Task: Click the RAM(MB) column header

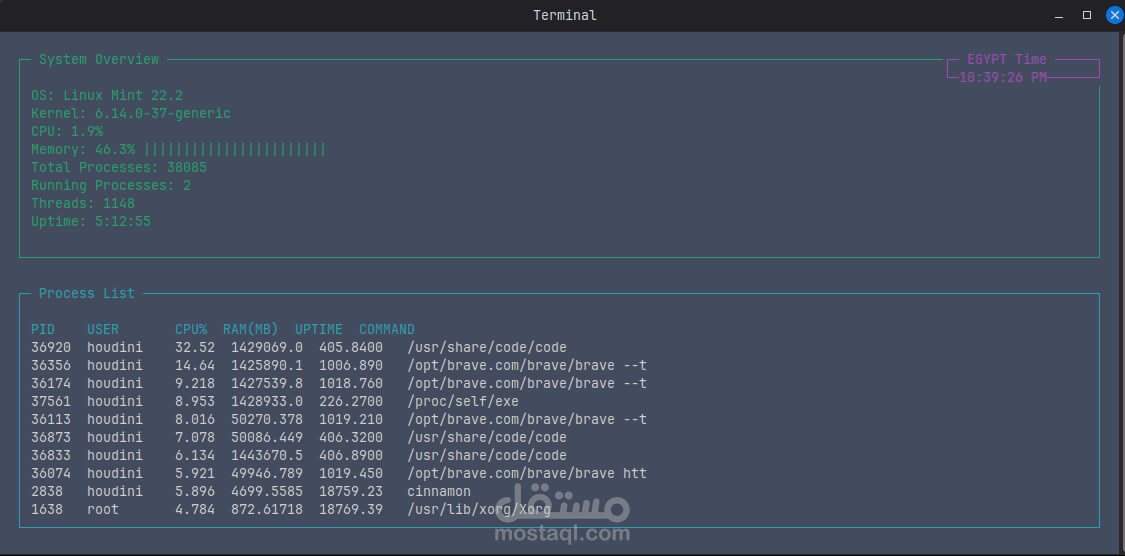Action: tap(251, 329)
